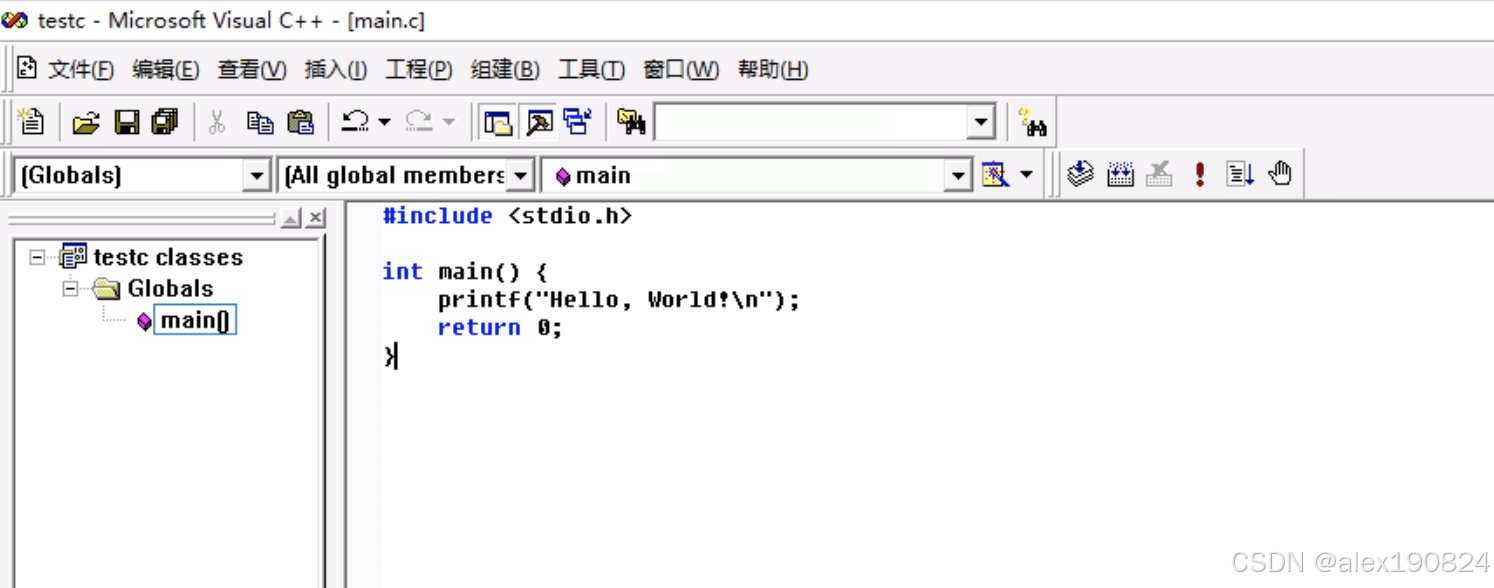Screen dimensions: 1494x588
Task: Close the workspace panel with X button
Action: pos(316,218)
